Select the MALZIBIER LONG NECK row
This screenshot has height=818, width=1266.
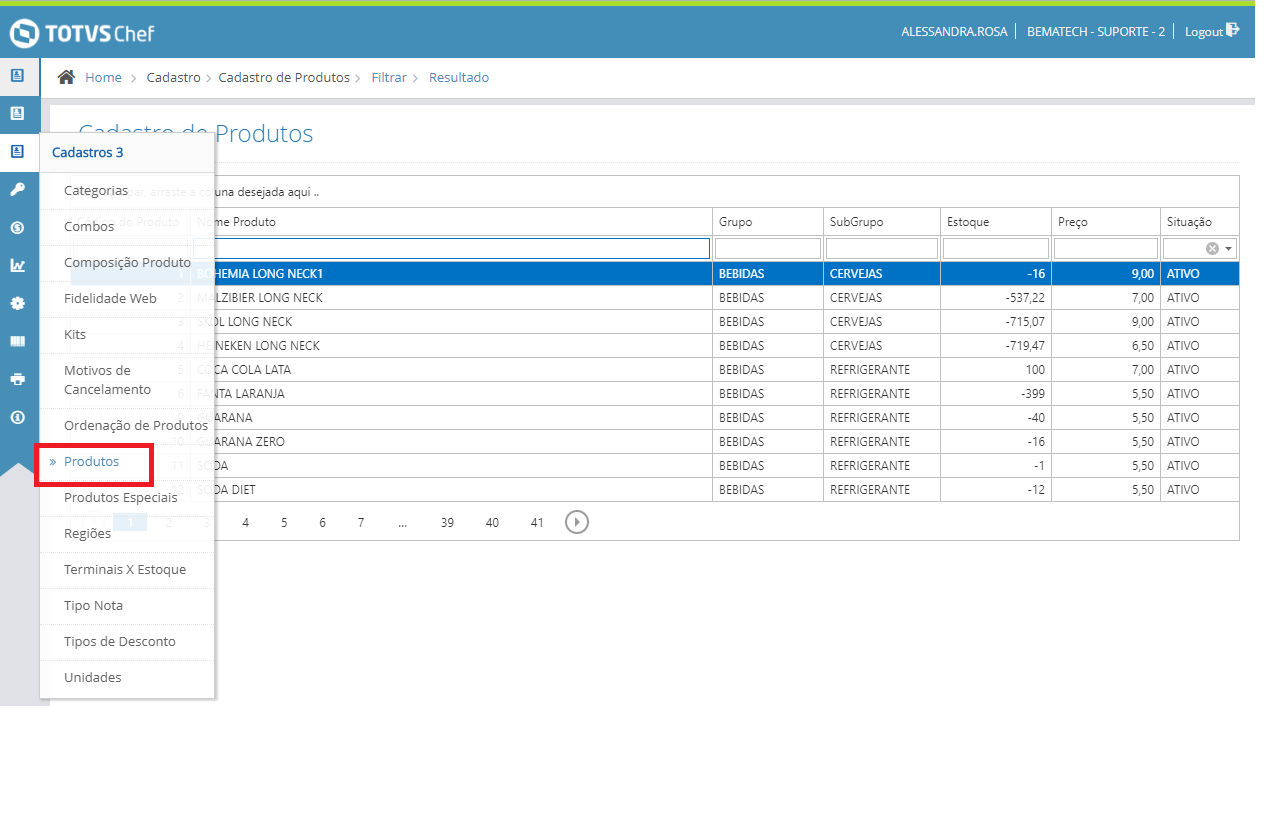(655, 298)
